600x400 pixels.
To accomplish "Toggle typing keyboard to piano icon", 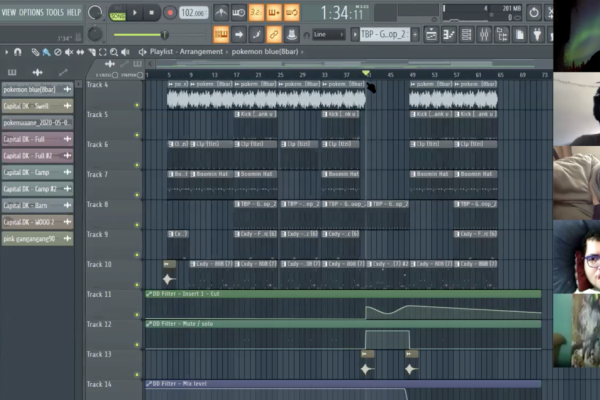I will pos(221,35).
